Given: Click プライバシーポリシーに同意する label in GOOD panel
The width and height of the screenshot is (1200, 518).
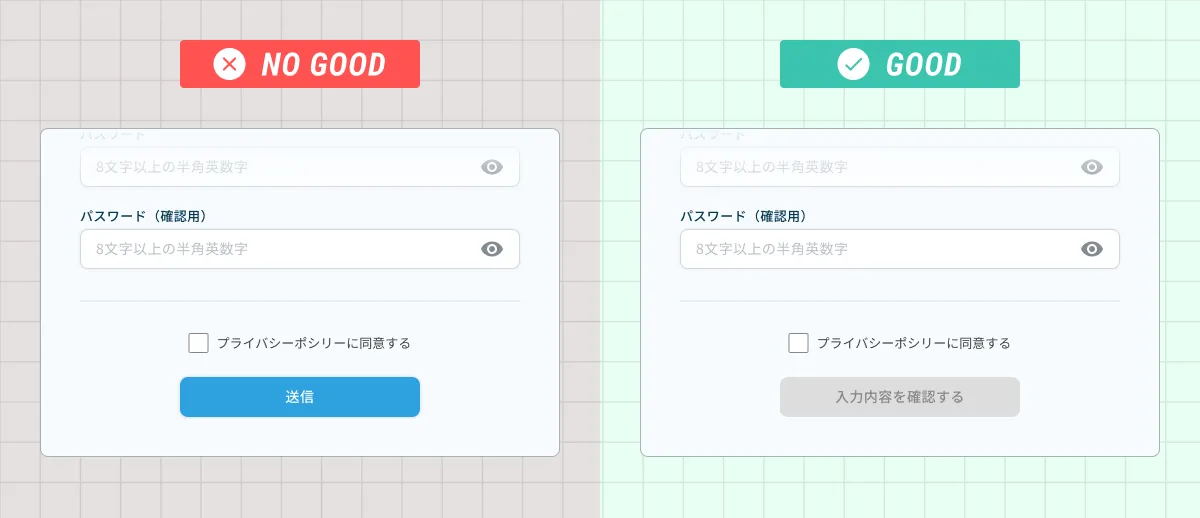Looking at the screenshot, I should 914,343.
